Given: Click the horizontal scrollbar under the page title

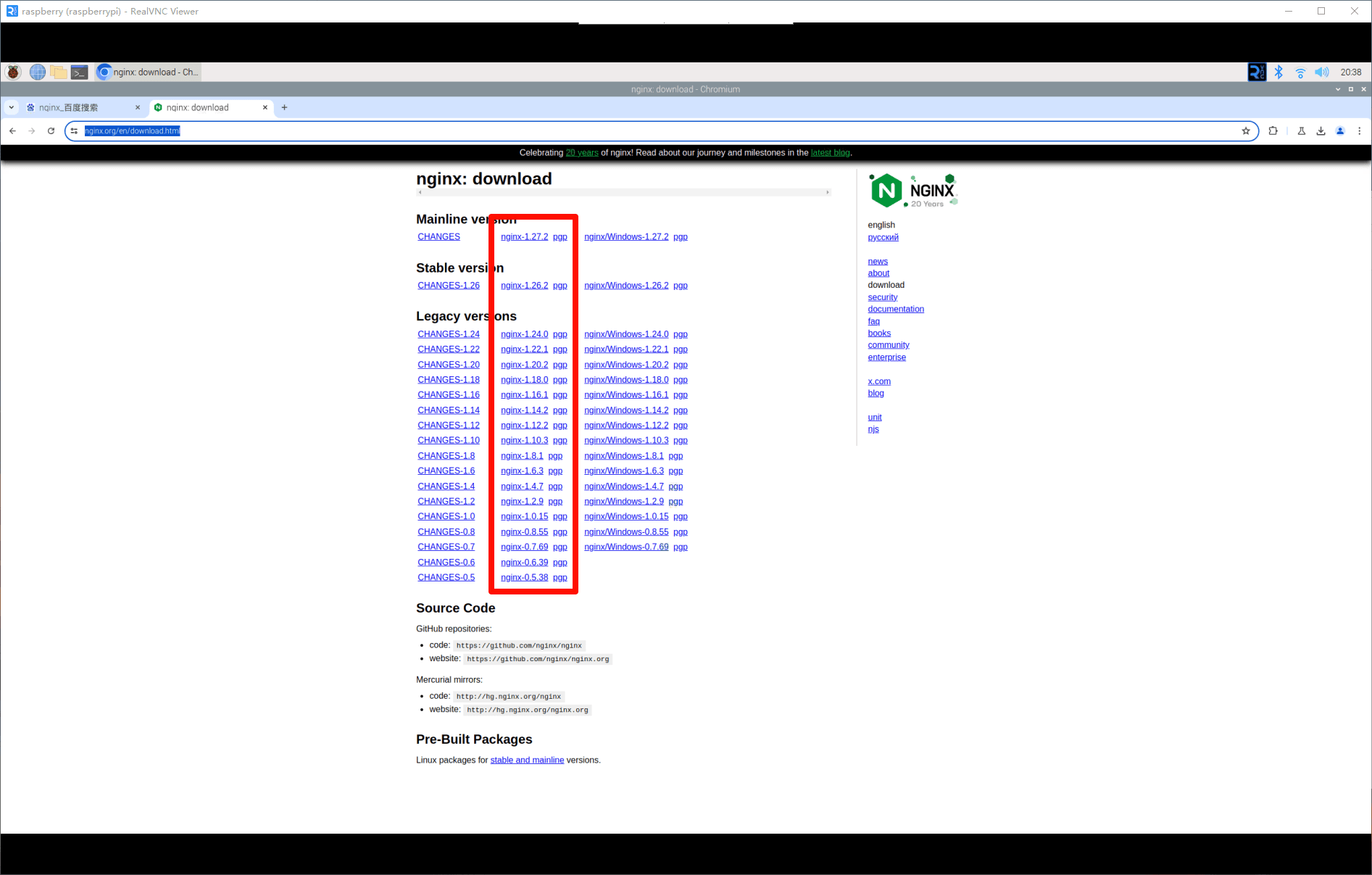Looking at the screenshot, I should tap(623, 193).
